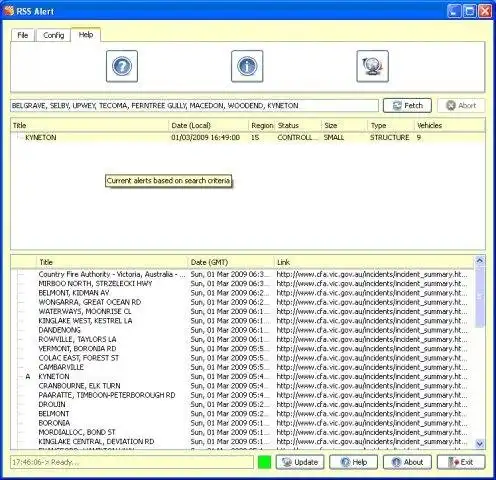
Task: Open the File tab
Action: [23, 35]
